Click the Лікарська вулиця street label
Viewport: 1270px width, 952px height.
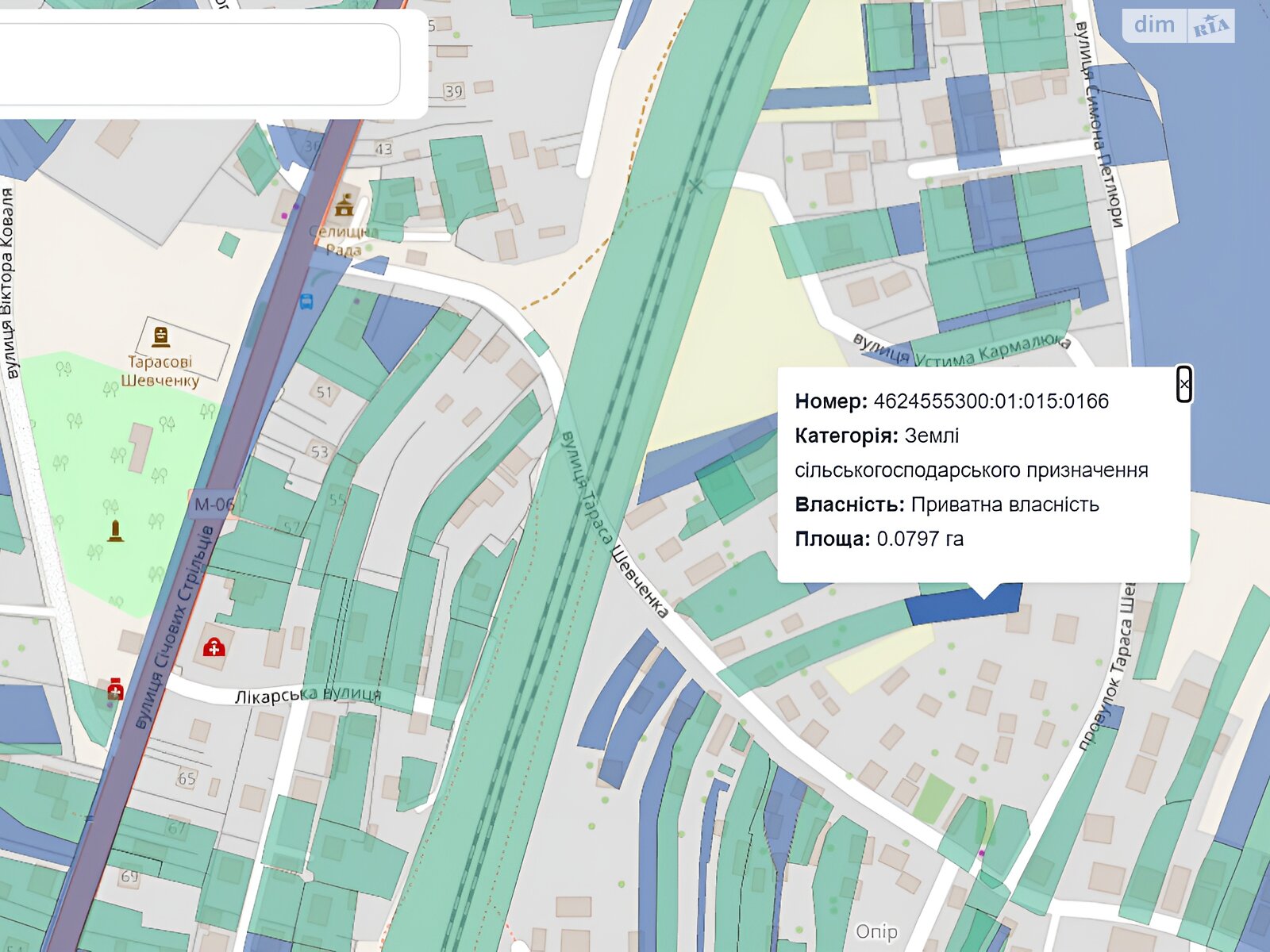[308, 696]
